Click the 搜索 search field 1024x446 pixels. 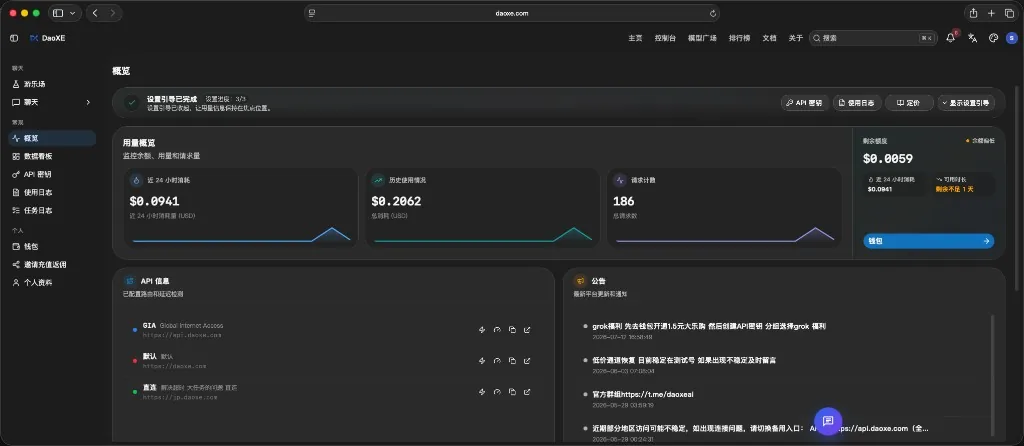873,38
